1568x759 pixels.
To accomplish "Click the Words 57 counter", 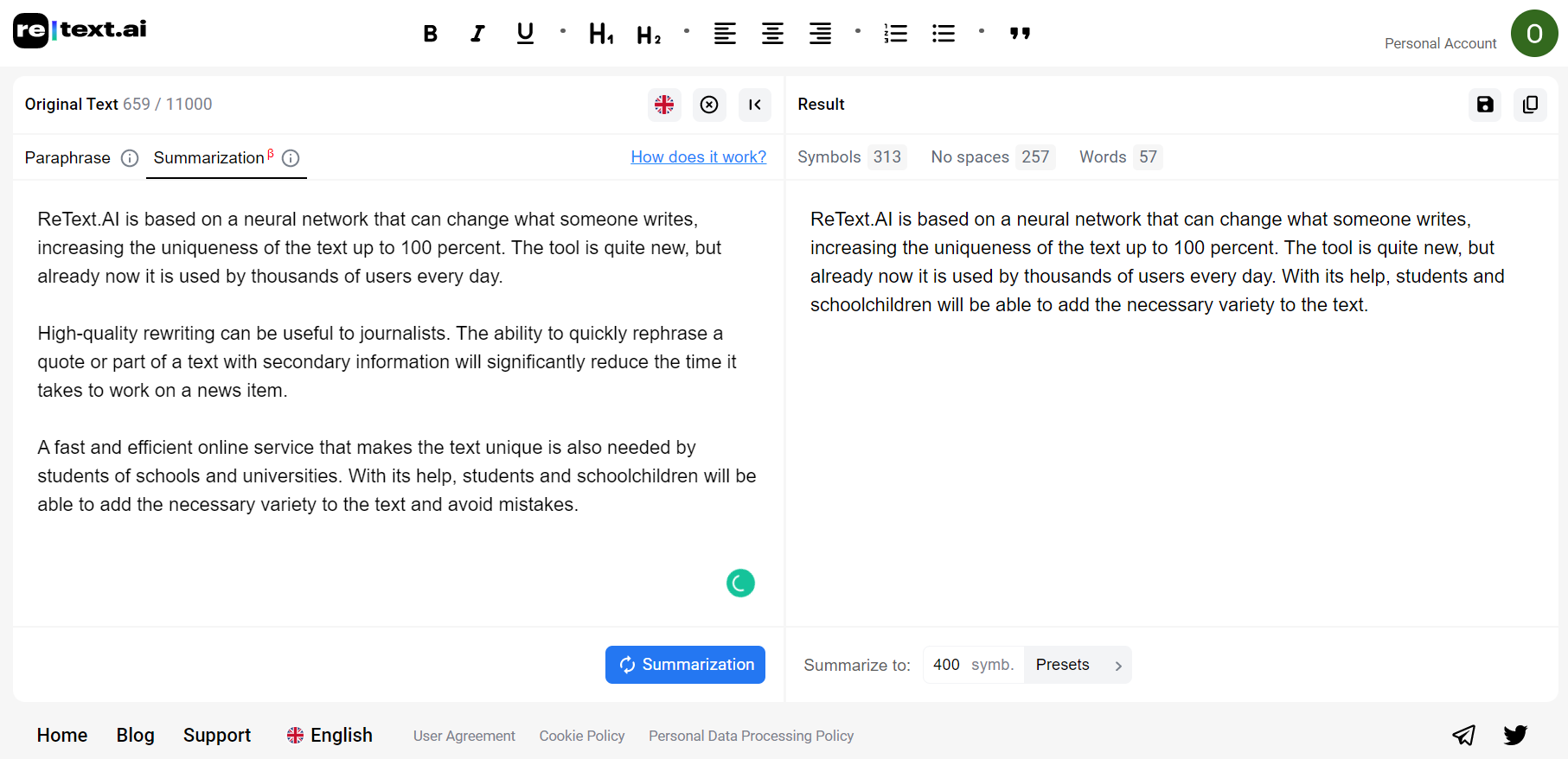I will [1119, 156].
